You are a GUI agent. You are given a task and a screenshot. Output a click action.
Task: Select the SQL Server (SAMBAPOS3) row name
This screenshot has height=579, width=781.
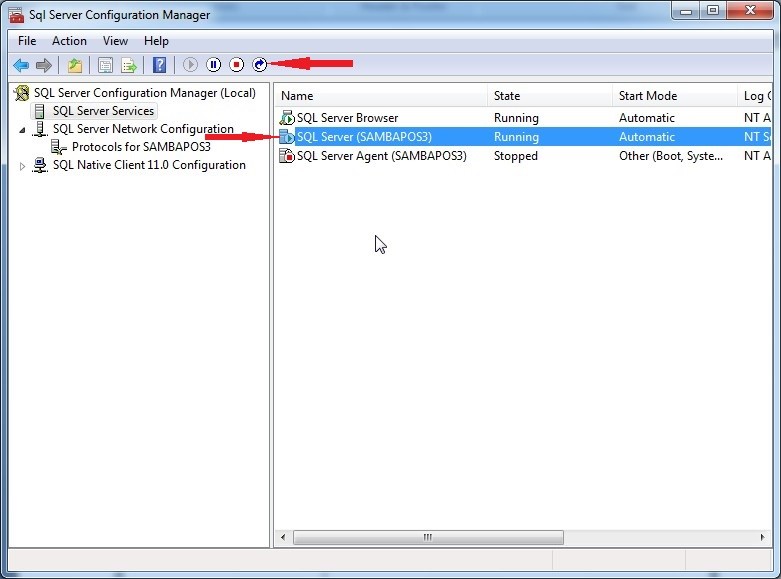[364, 137]
